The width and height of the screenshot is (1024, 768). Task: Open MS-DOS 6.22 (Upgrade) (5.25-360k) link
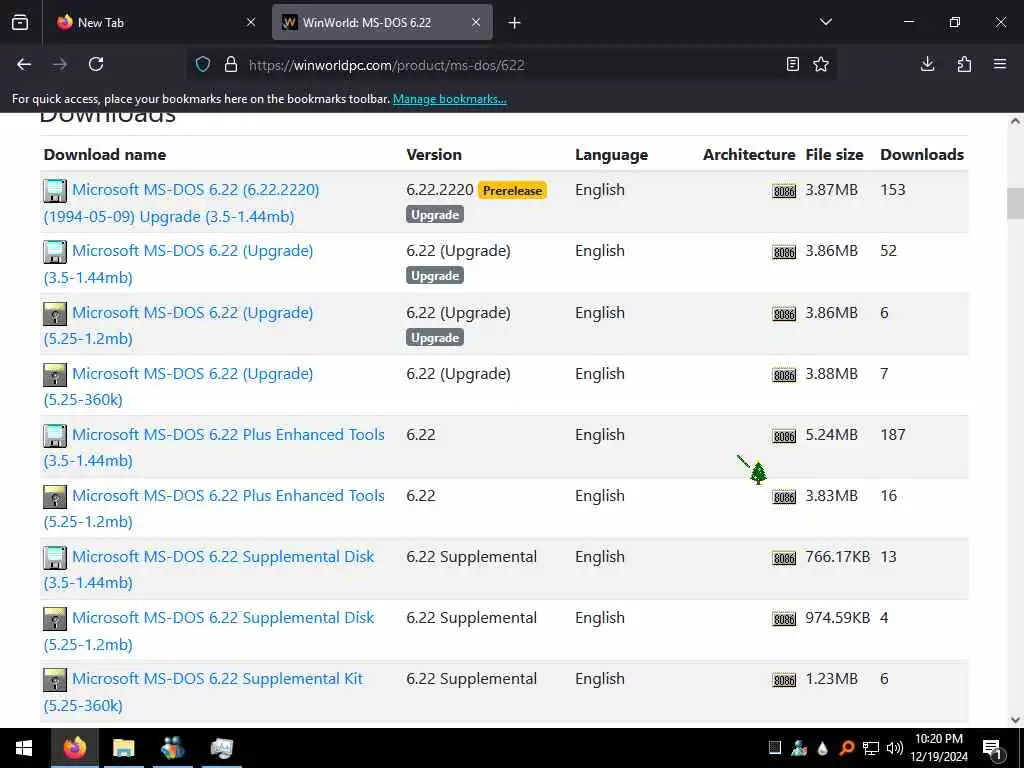(x=178, y=387)
